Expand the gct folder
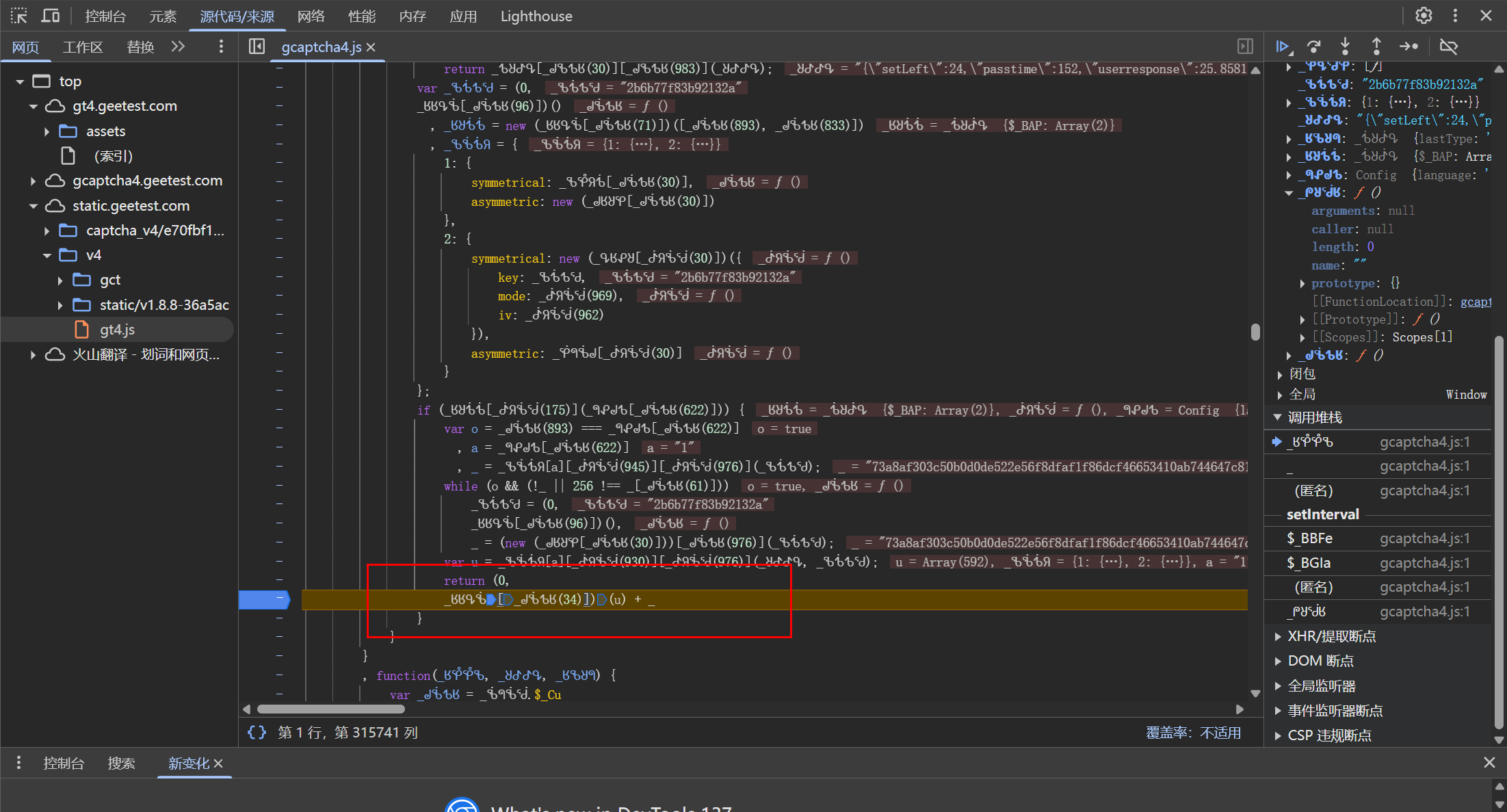This screenshot has height=812, width=1507. click(x=60, y=280)
